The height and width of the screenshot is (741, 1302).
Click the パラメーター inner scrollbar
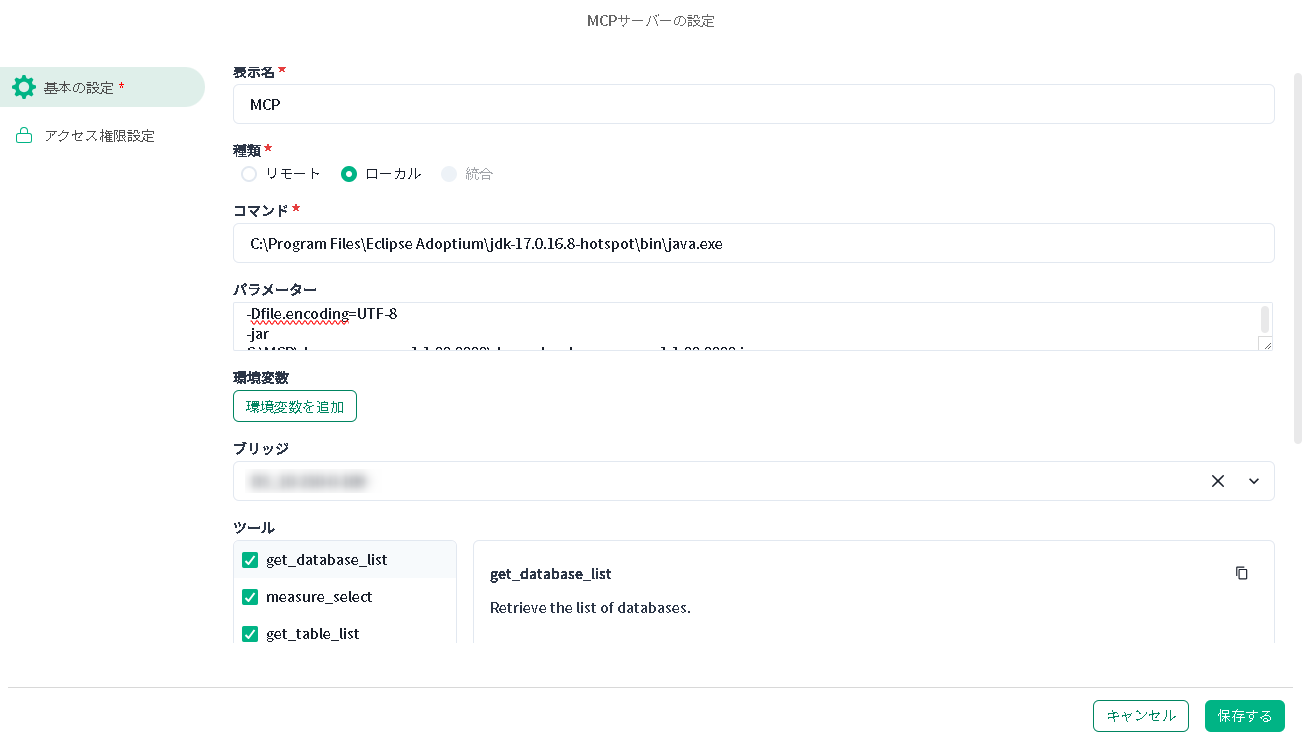[x=1265, y=320]
